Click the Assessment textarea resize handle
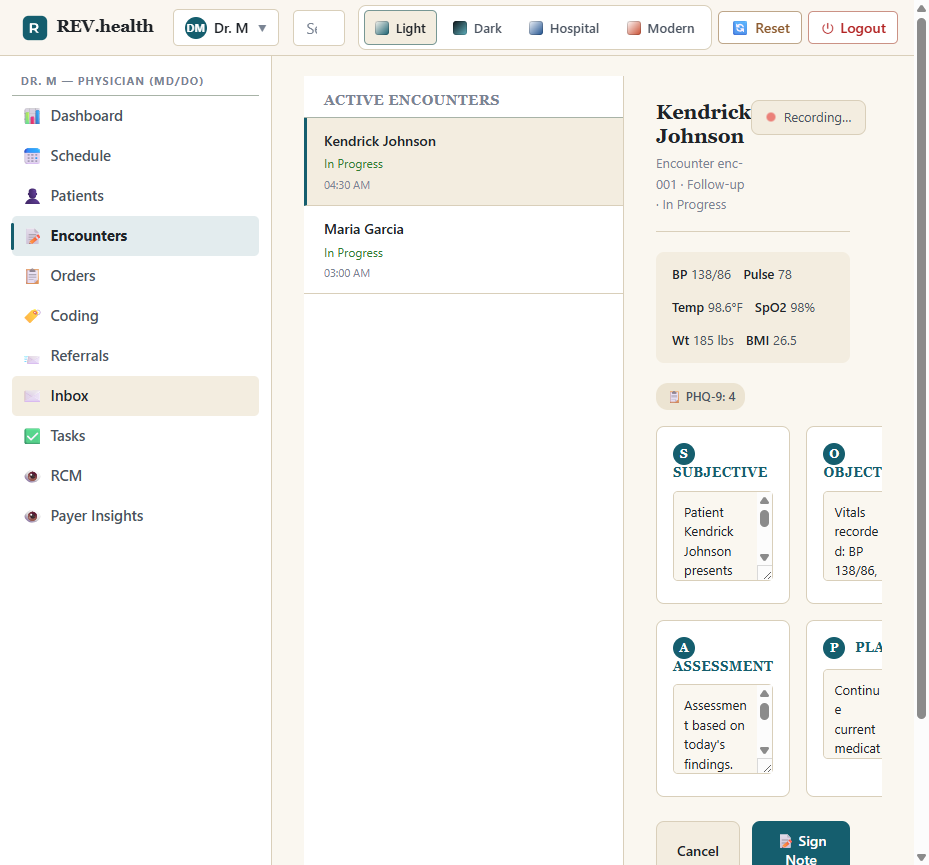This screenshot has height=865, width=929. (x=767, y=767)
